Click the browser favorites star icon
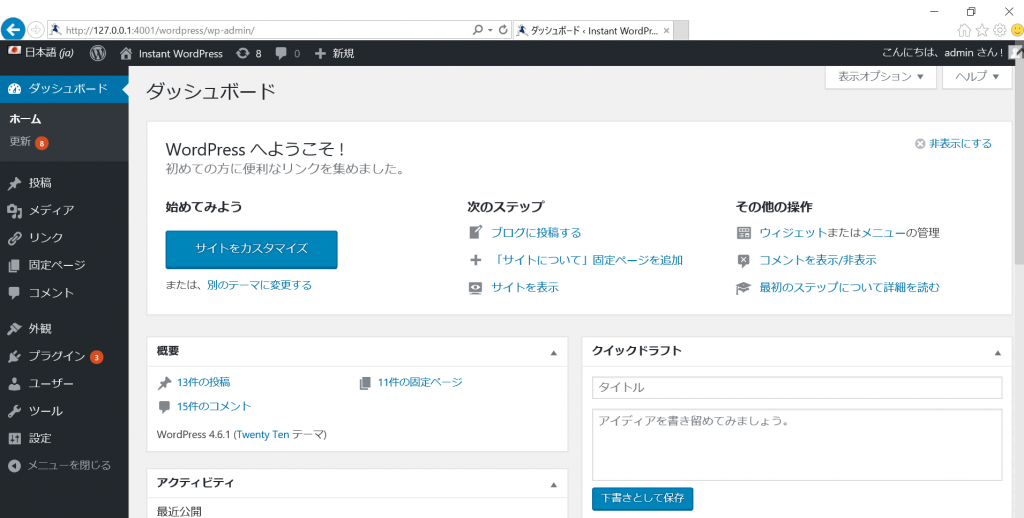Screen dimensions: 1024x518 [982, 30]
